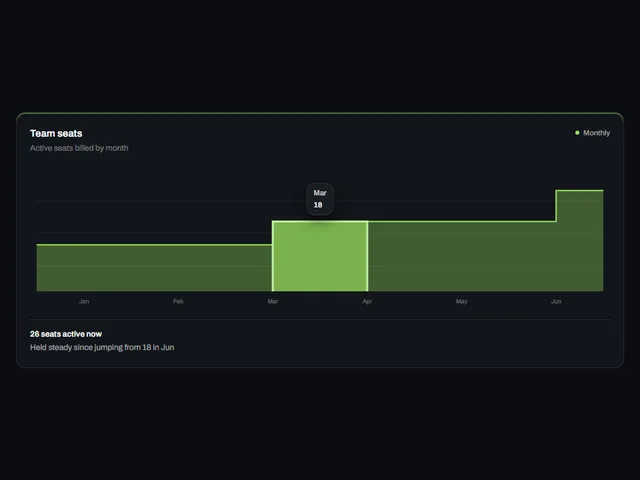Click the green Monthly legend dot
640x480 pixels.
[x=577, y=133]
